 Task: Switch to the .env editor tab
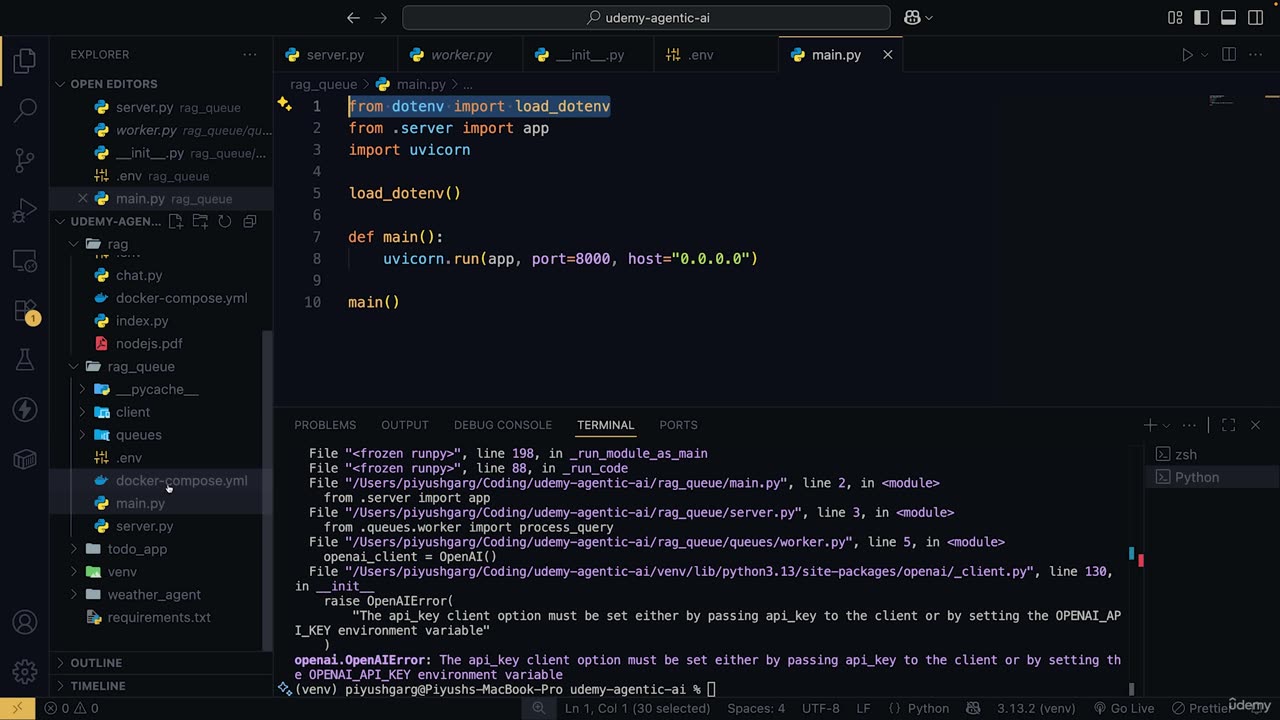pyautogui.click(x=700, y=55)
